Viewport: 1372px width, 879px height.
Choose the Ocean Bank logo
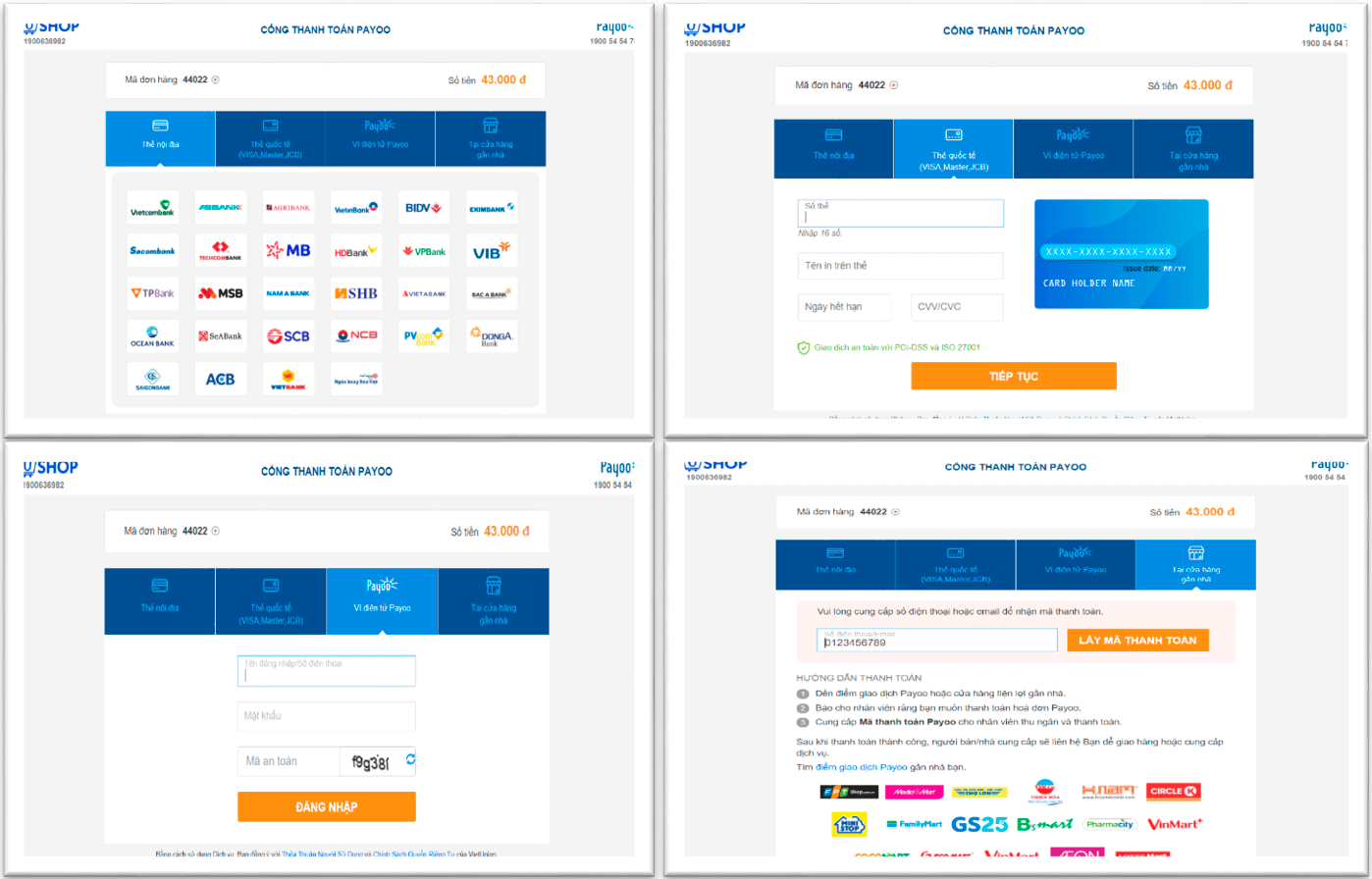coord(152,336)
